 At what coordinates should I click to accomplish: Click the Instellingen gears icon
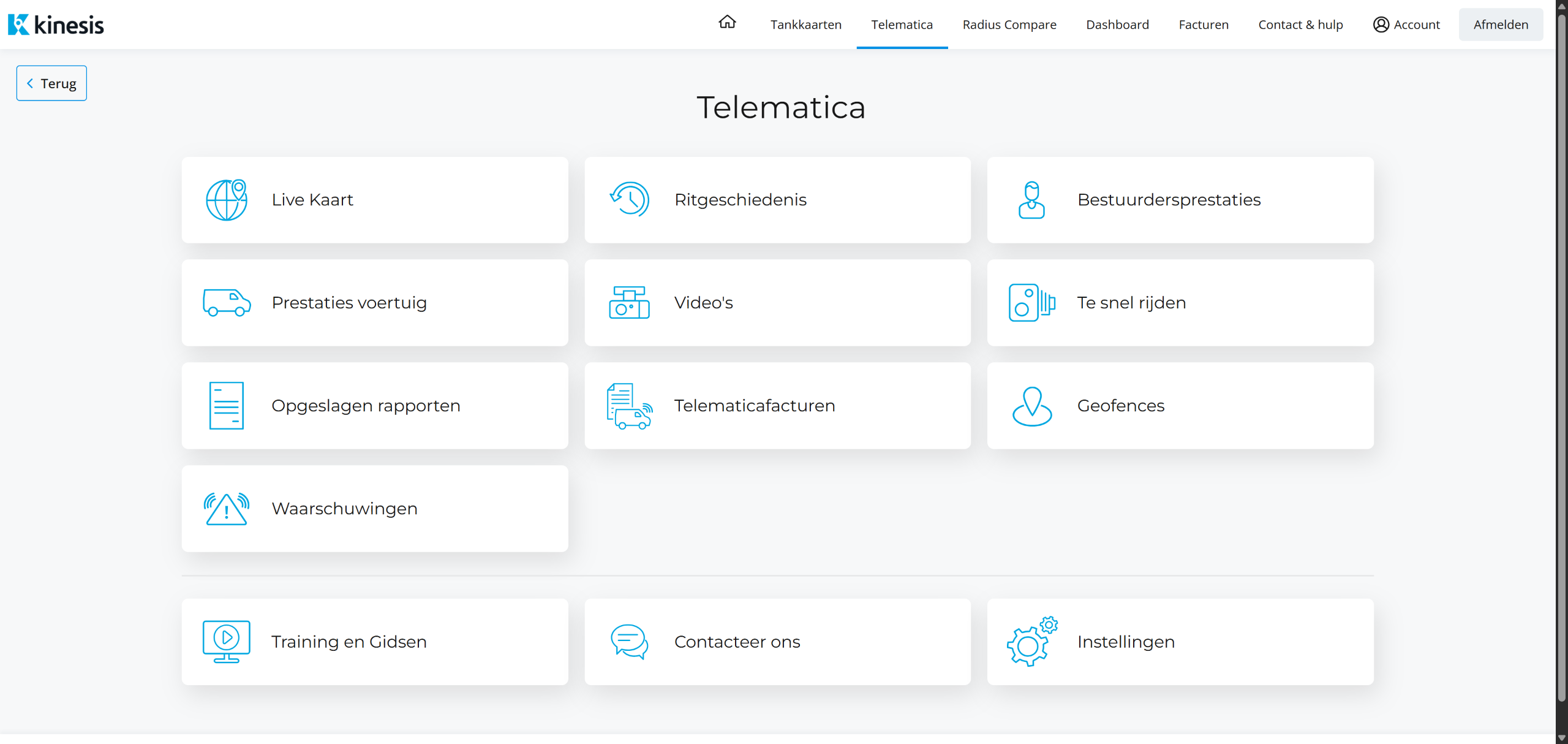pyautogui.click(x=1031, y=642)
